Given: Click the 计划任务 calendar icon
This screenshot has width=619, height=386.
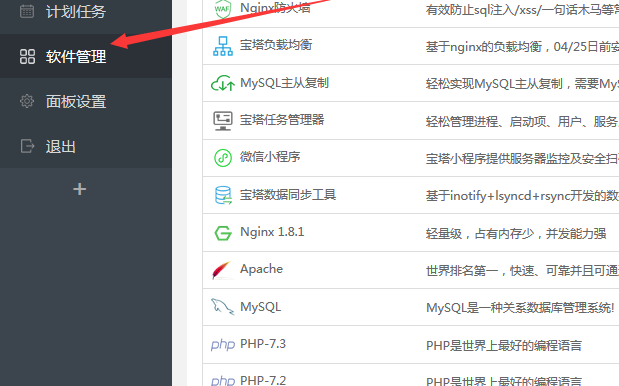Looking at the screenshot, I should [27, 11].
